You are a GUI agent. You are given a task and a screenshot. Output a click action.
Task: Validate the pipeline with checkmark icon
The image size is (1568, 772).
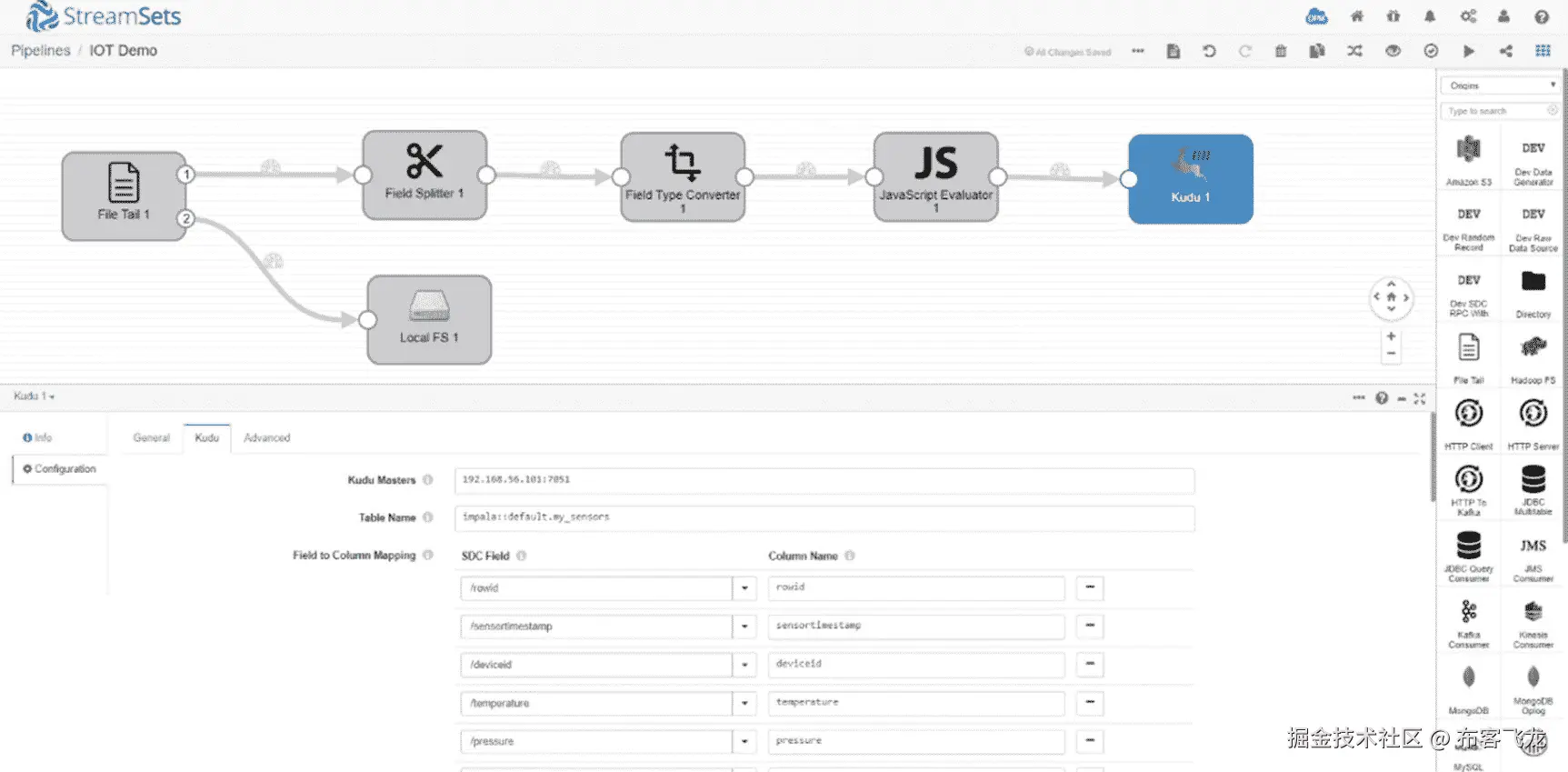[1431, 51]
